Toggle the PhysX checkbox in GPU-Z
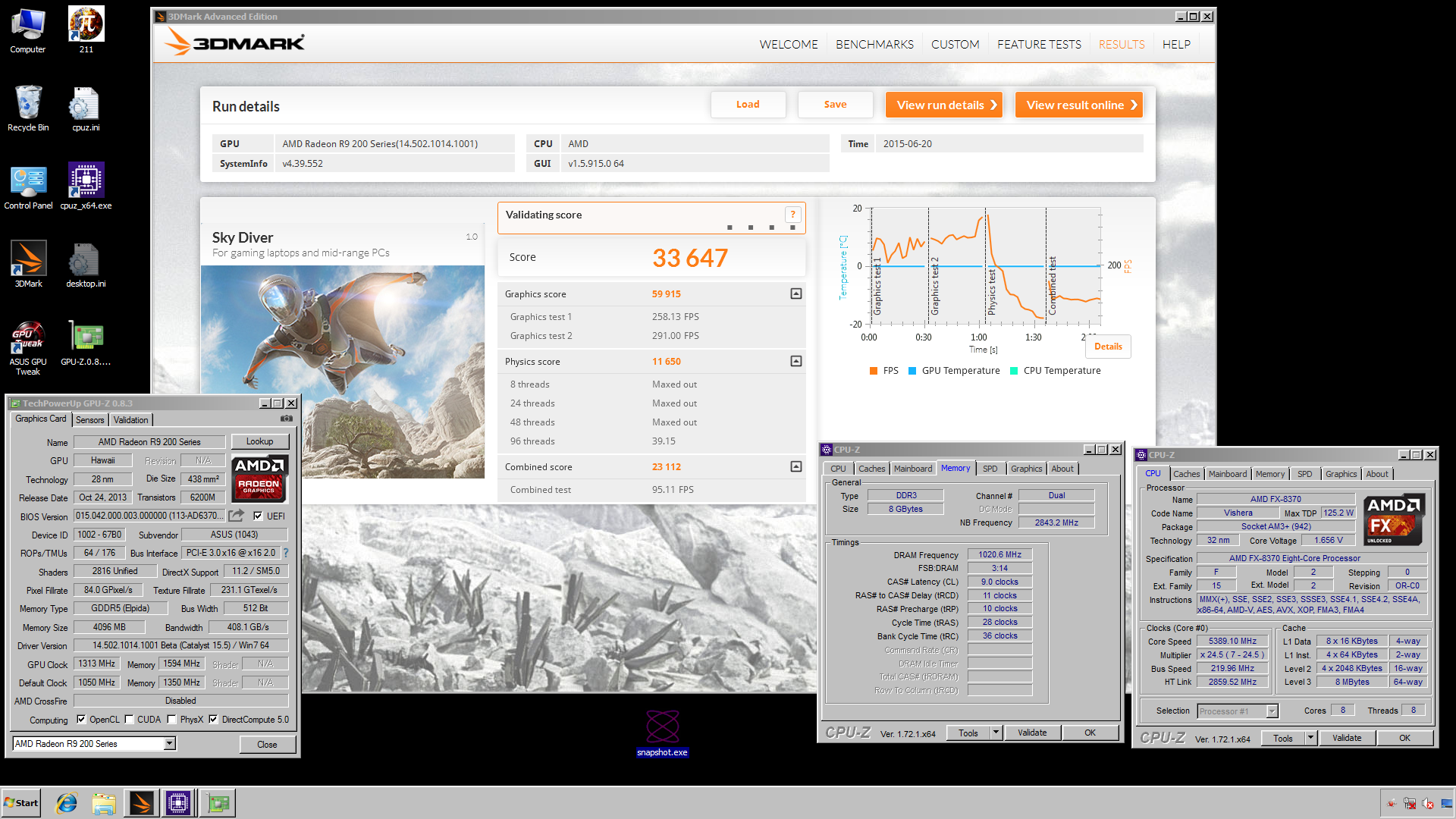The height and width of the screenshot is (819, 1456). pos(171,720)
